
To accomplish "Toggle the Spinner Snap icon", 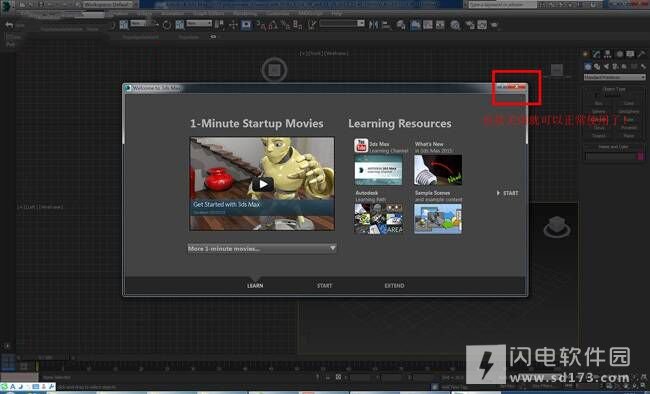I will (298, 25).
